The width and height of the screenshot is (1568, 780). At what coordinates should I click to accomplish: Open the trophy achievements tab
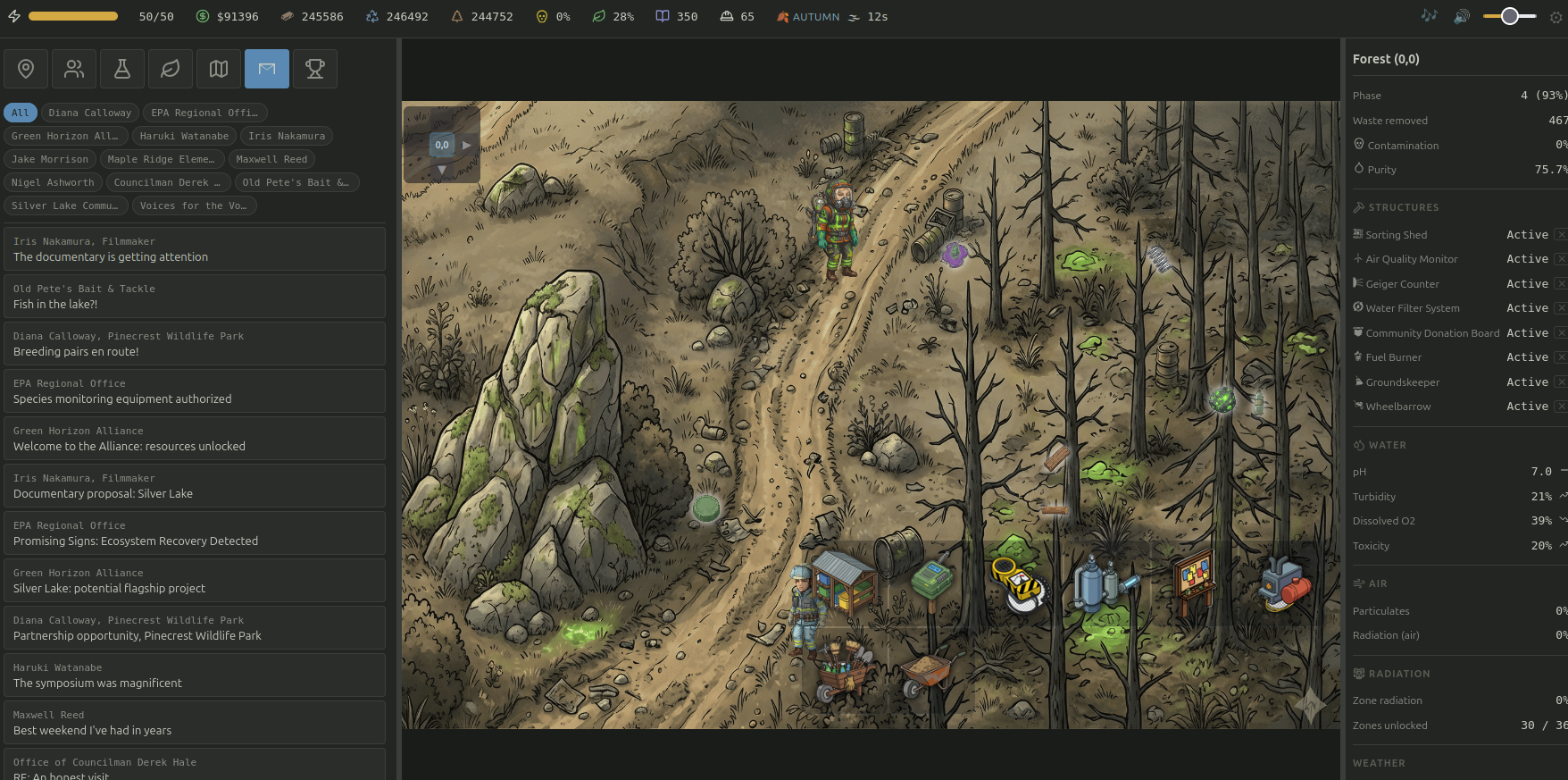click(315, 69)
